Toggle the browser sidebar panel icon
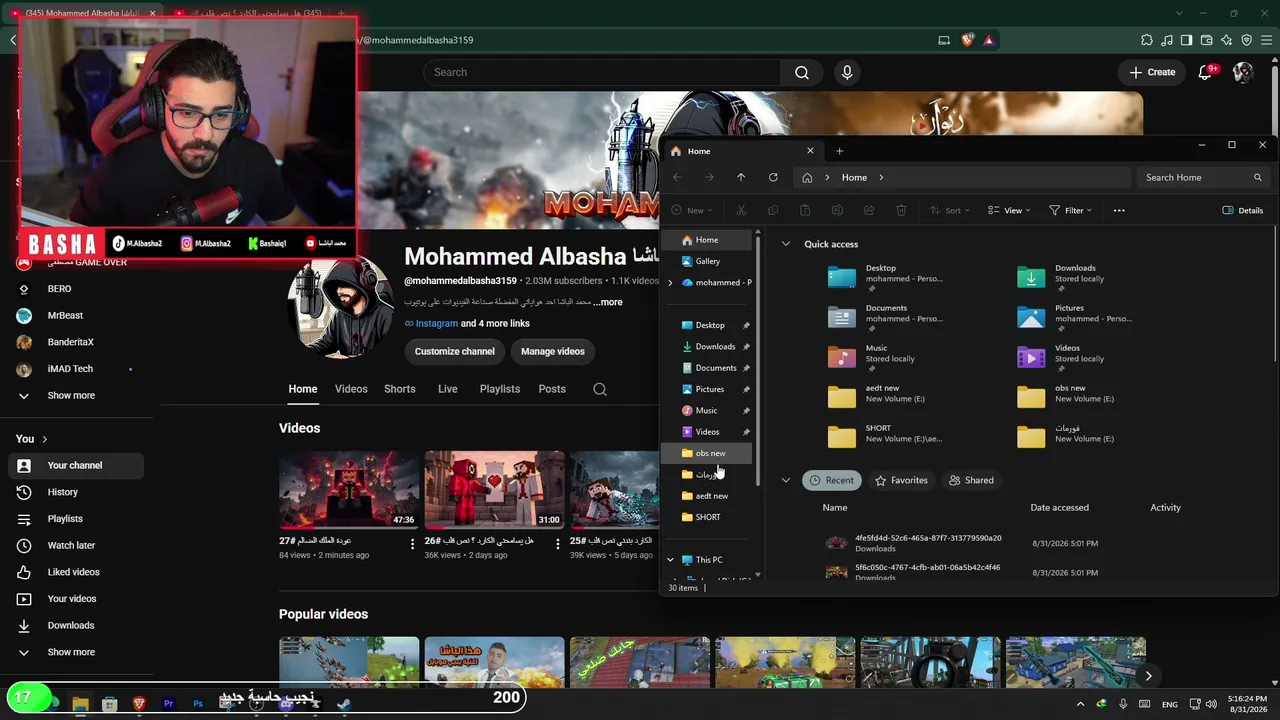 point(1187,40)
